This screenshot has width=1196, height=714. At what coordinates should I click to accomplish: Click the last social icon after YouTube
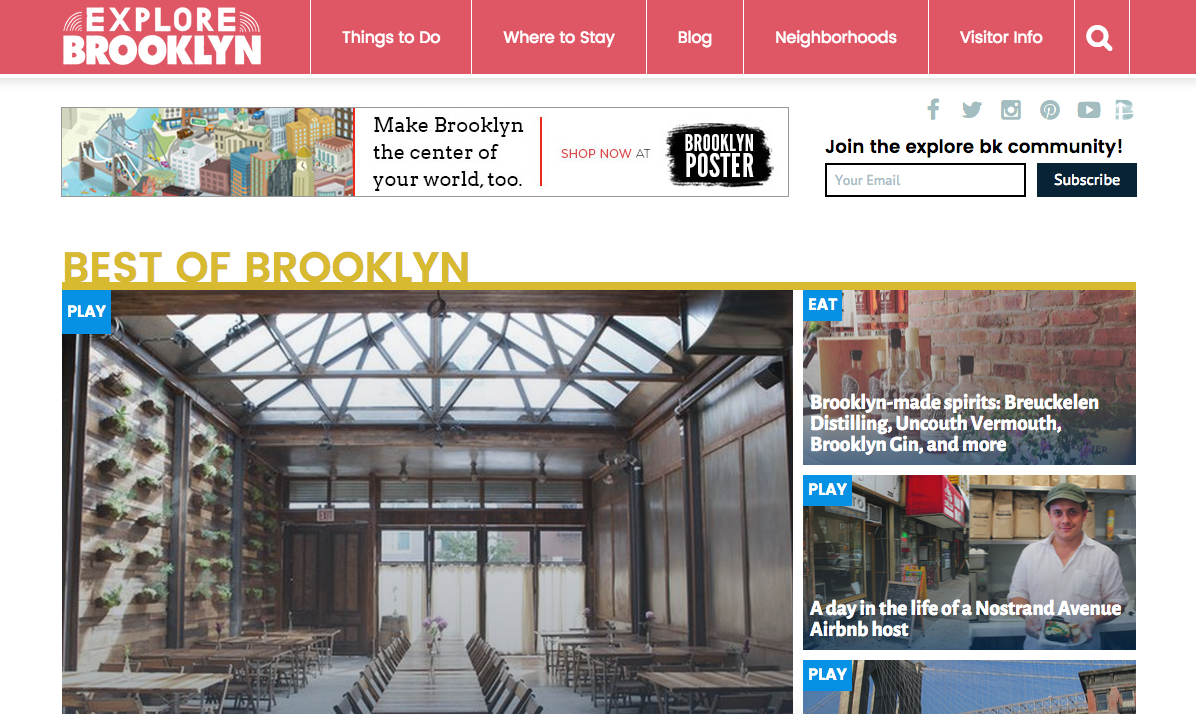pos(1124,110)
